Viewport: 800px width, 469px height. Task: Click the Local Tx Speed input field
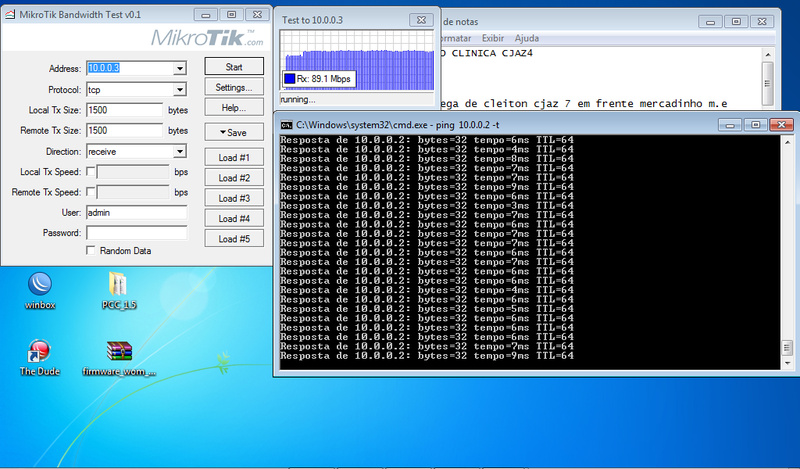(133, 172)
